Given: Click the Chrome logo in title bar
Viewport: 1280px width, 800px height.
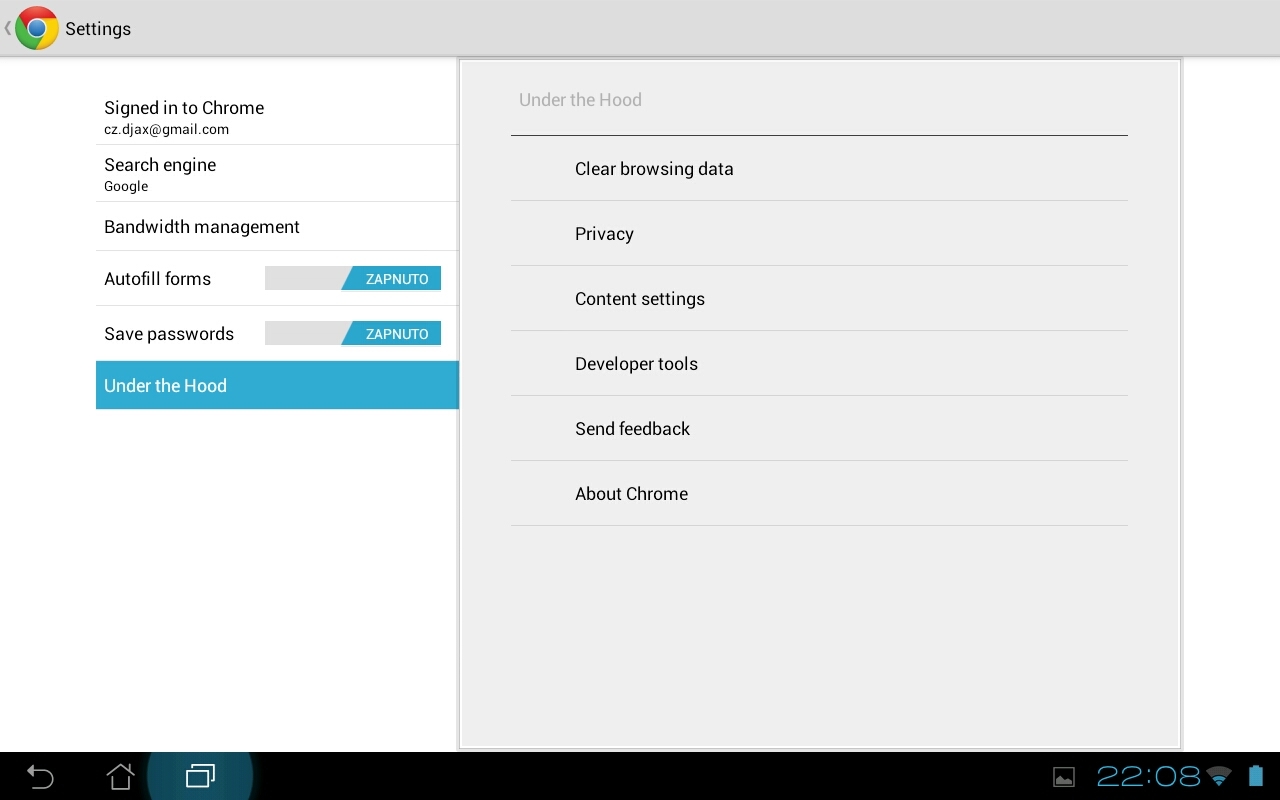Looking at the screenshot, I should coord(36,27).
